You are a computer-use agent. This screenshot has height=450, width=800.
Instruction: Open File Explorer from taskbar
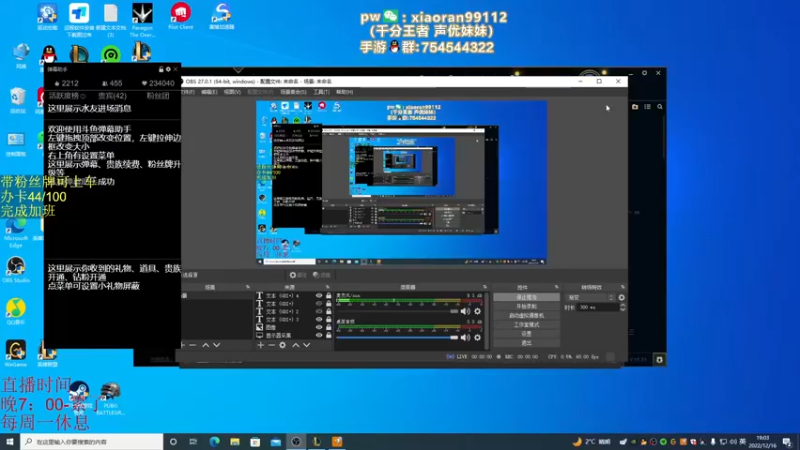click(x=235, y=442)
